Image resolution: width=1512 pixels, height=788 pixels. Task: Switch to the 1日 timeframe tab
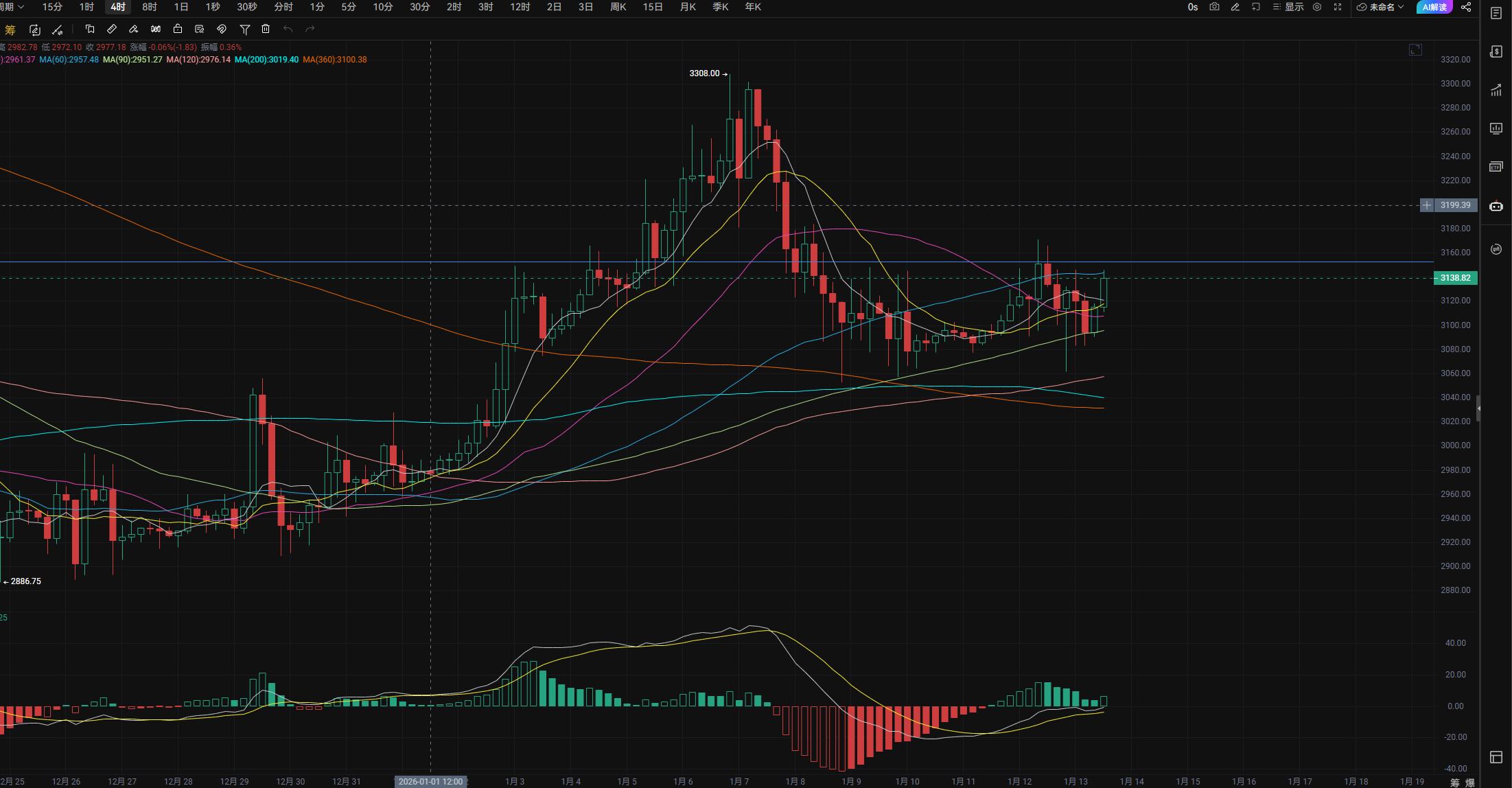click(181, 7)
